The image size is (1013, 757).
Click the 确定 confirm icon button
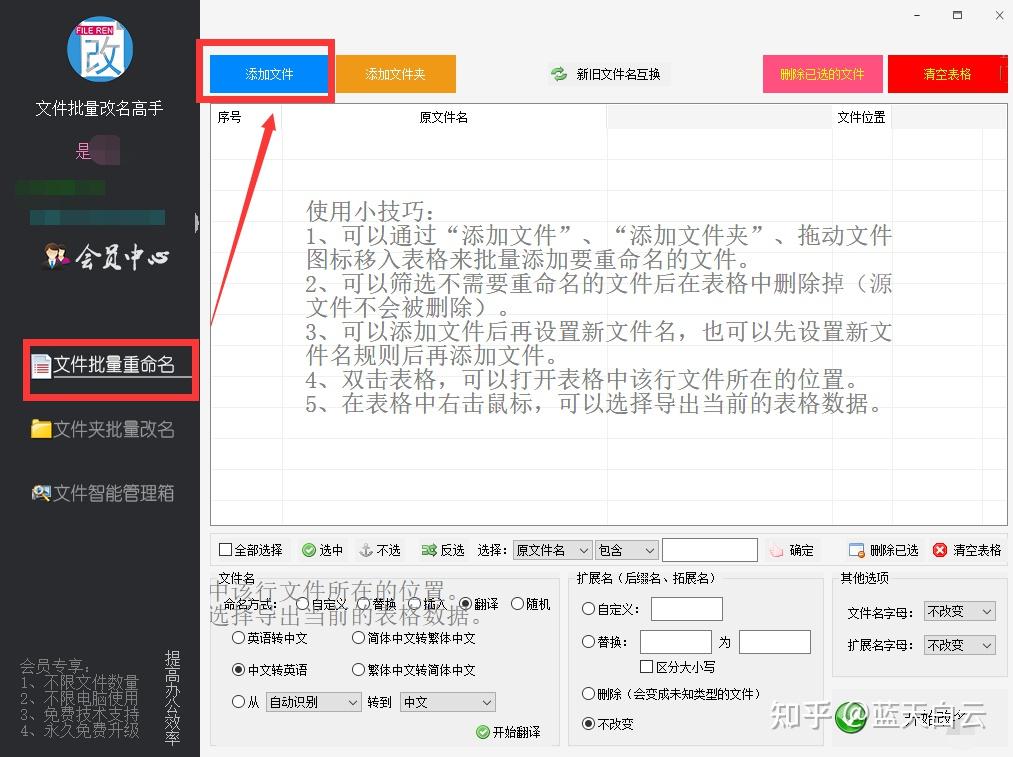point(777,550)
